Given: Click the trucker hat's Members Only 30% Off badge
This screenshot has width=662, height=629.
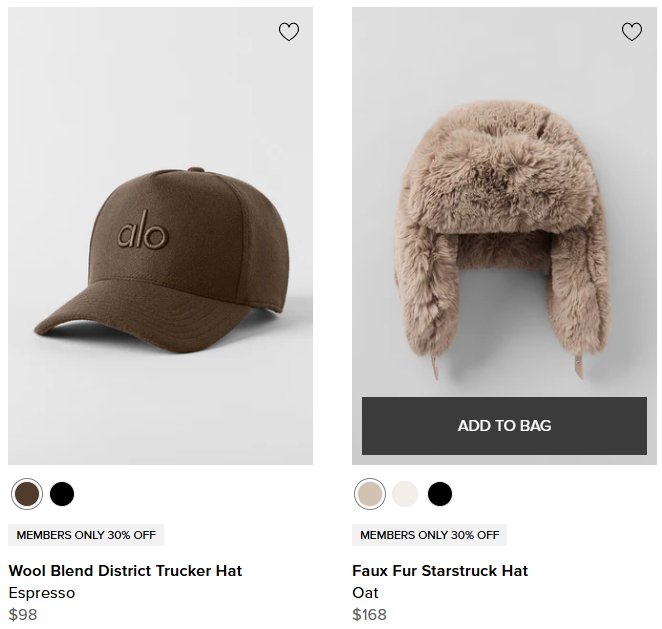Looking at the screenshot, I should 86,535.
